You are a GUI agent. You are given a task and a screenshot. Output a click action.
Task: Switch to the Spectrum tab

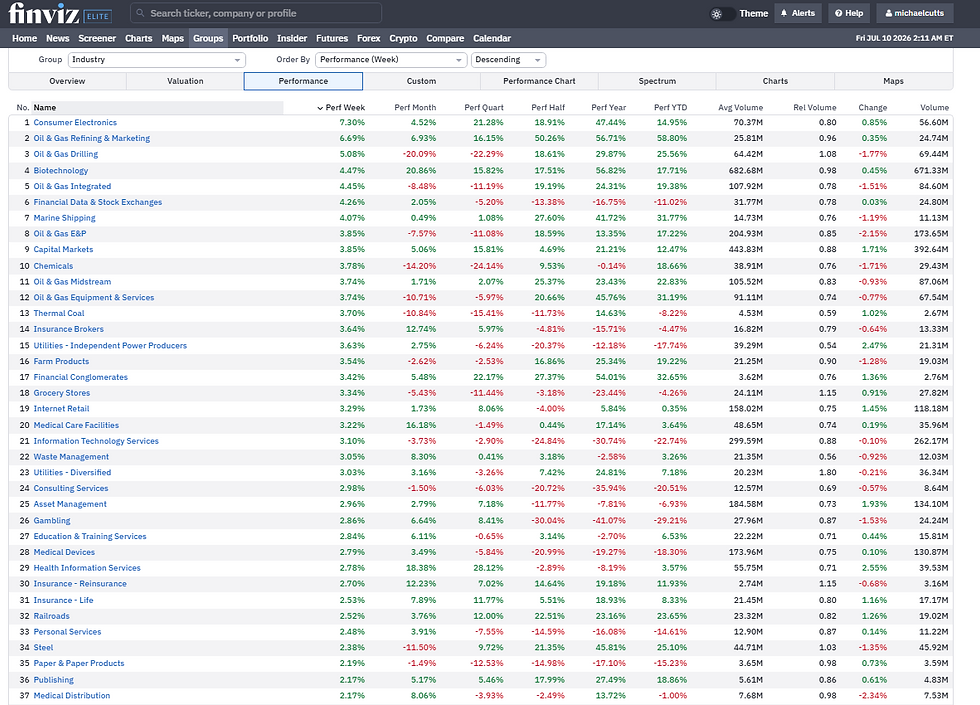click(x=657, y=81)
